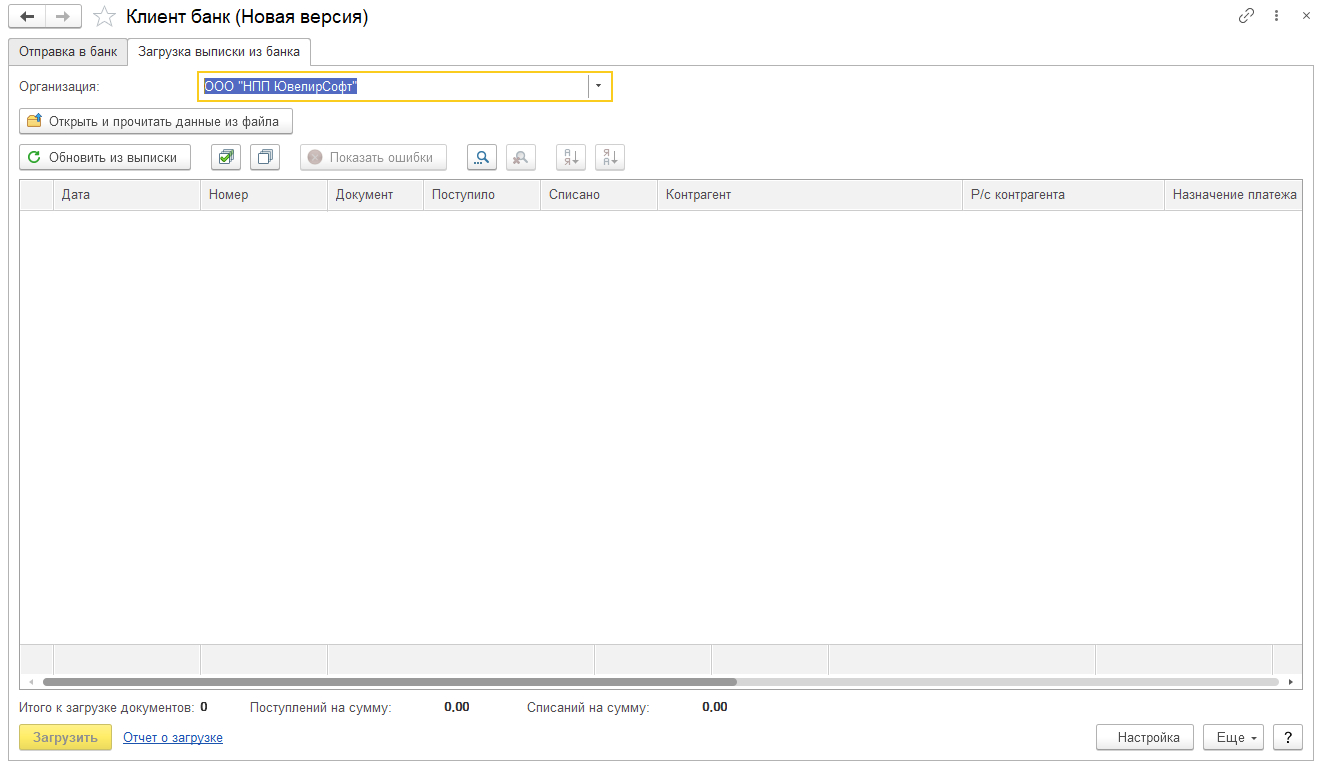Click the scrollbar left arrow
Viewport: 1319px width, 765px height.
tap(32, 682)
